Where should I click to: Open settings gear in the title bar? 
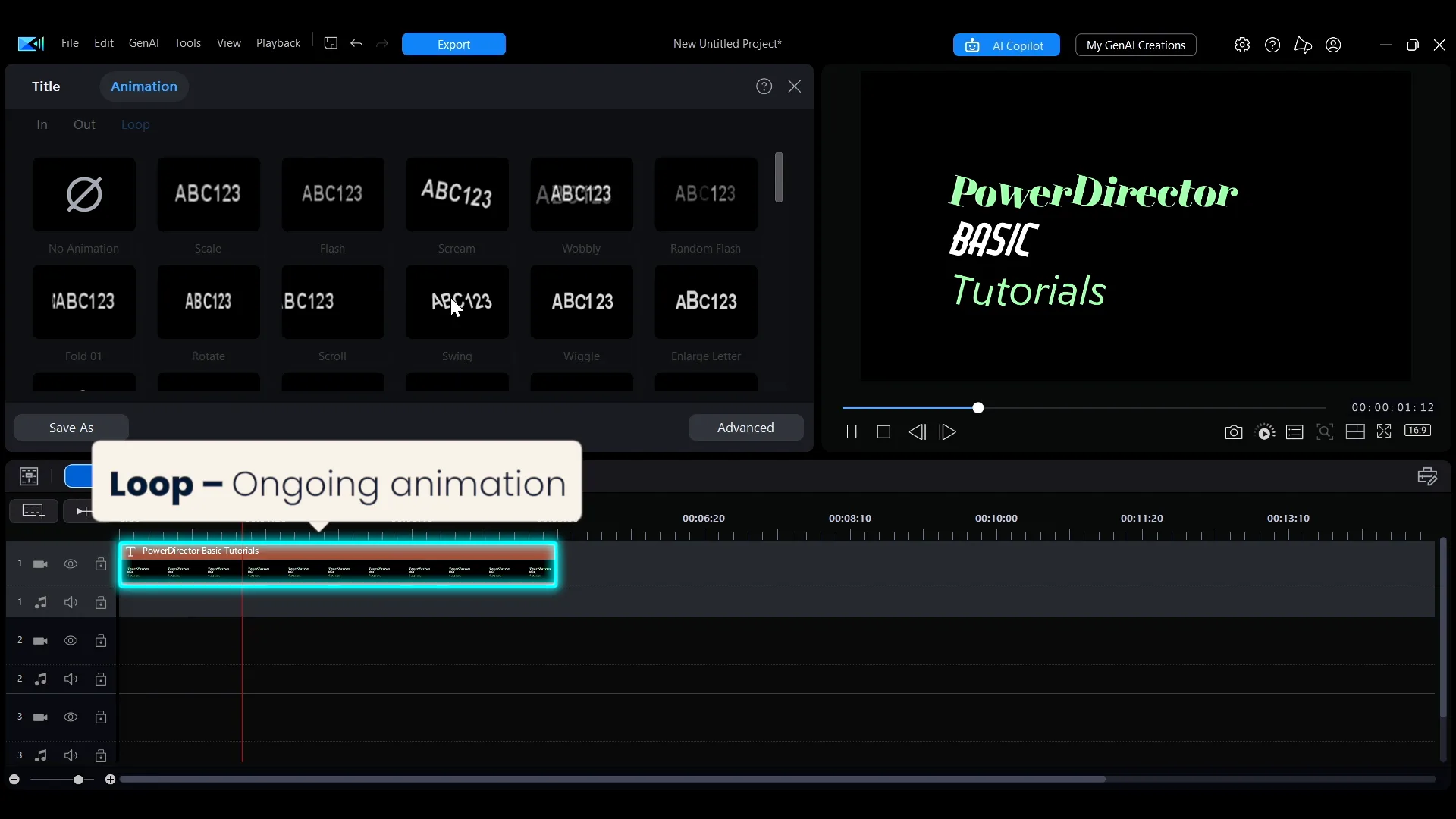click(1242, 45)
